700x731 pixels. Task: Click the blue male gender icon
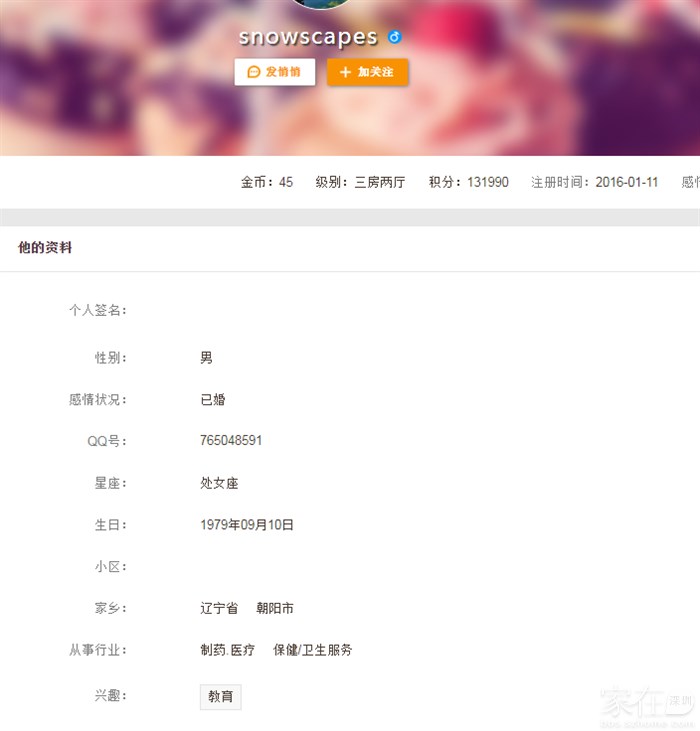[395, 38]
